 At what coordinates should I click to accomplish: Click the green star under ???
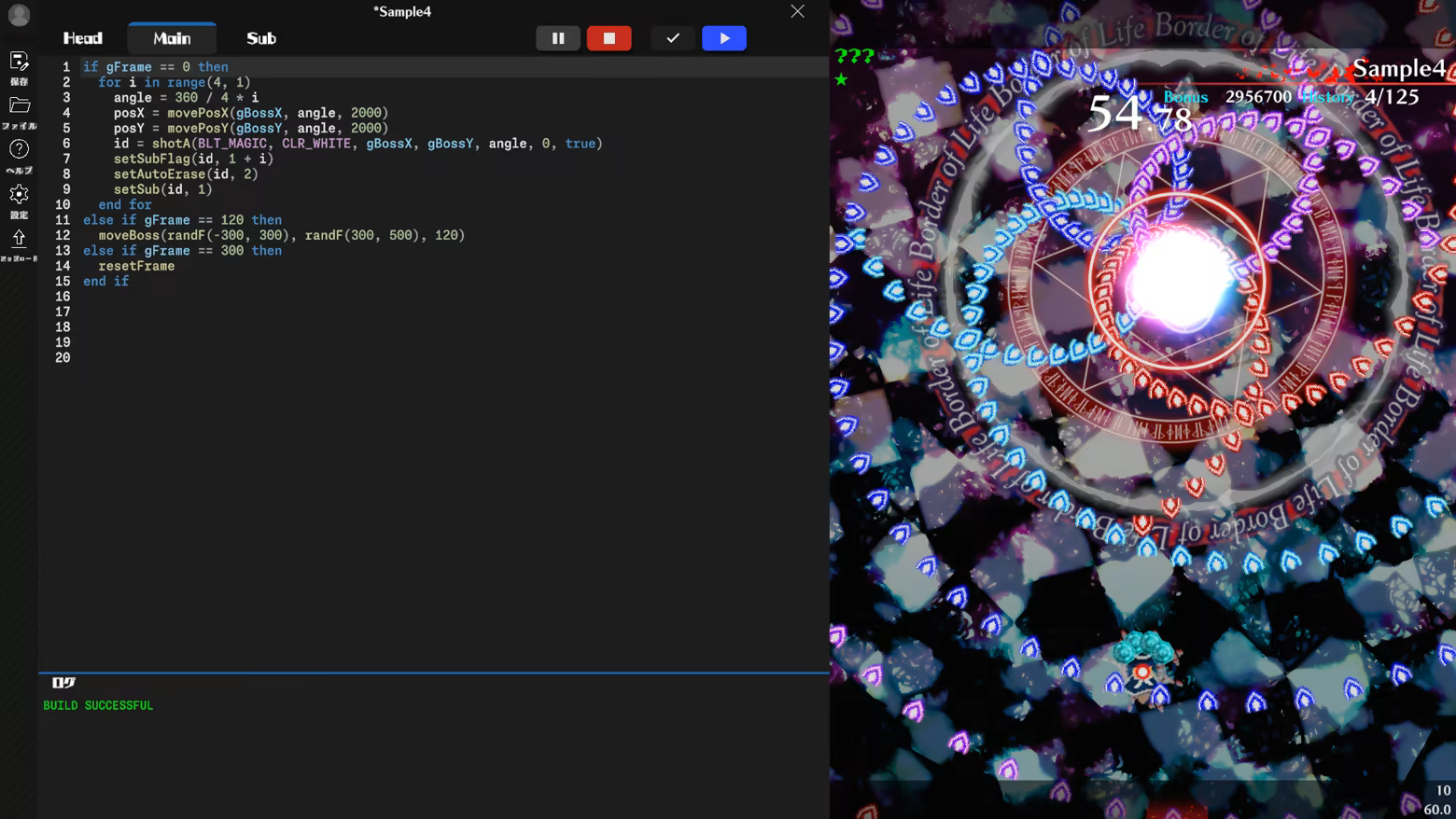[x=841, y=79]
